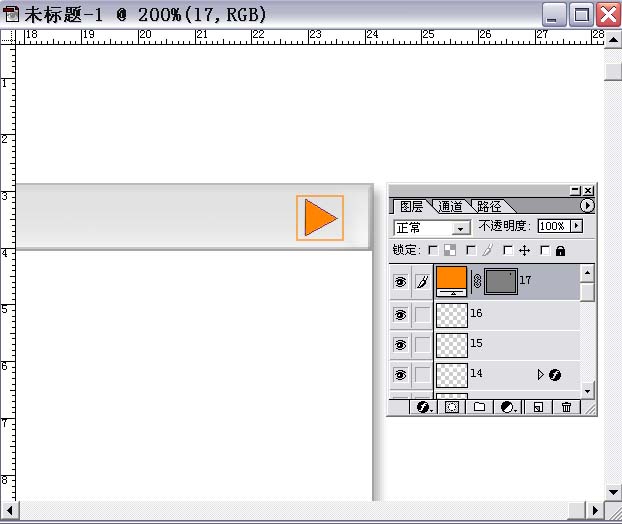Switch to the 路径 tab

coord(489,206)
